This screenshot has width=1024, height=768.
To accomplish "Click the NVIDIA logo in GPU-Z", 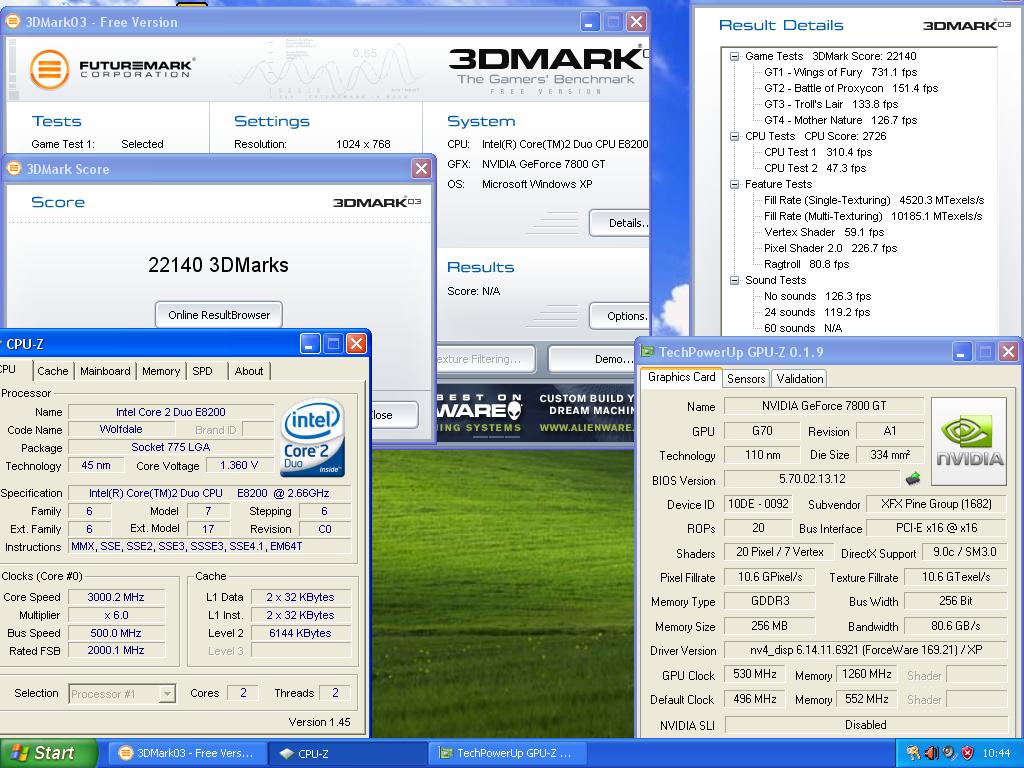I will [969, 442].
